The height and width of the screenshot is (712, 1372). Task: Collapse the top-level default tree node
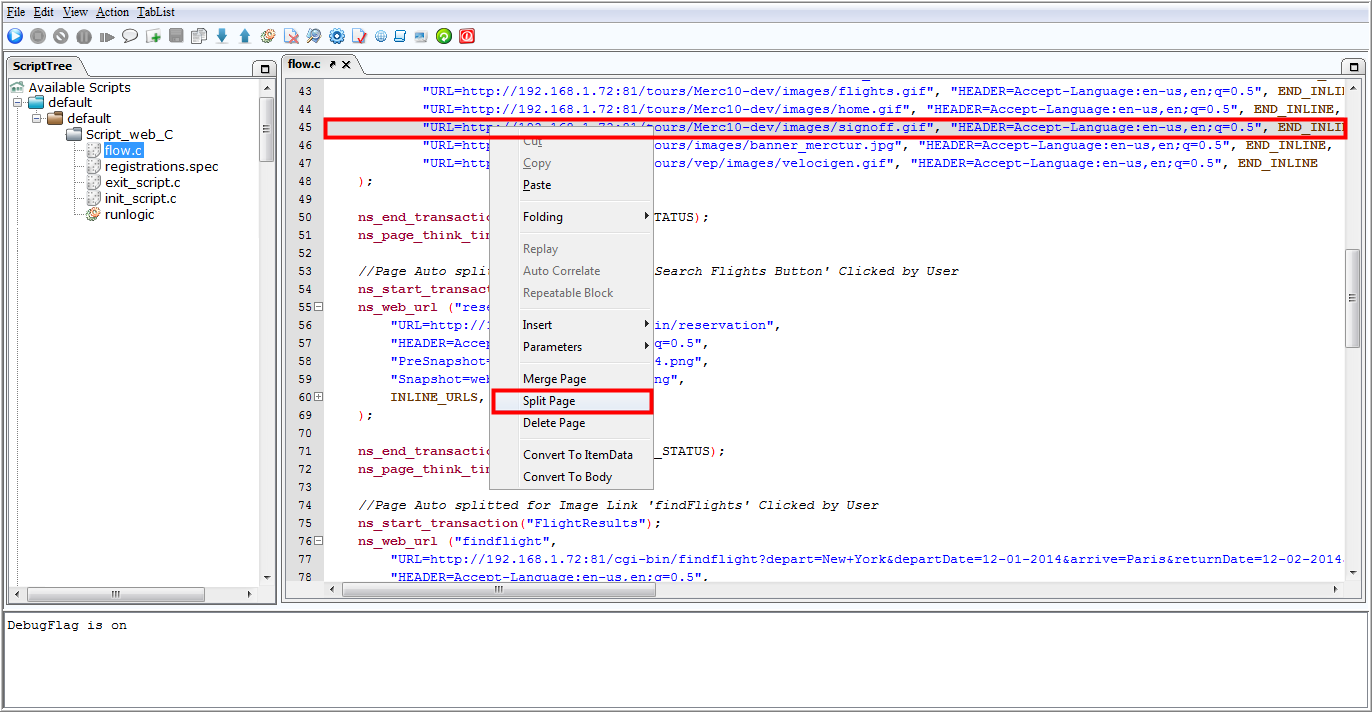point(18,103)
